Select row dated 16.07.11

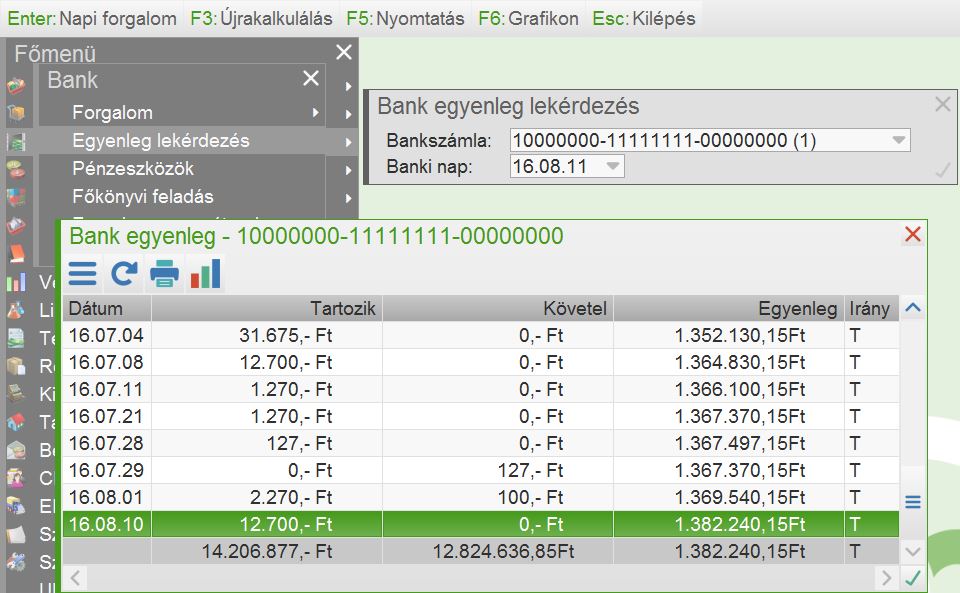481,389
